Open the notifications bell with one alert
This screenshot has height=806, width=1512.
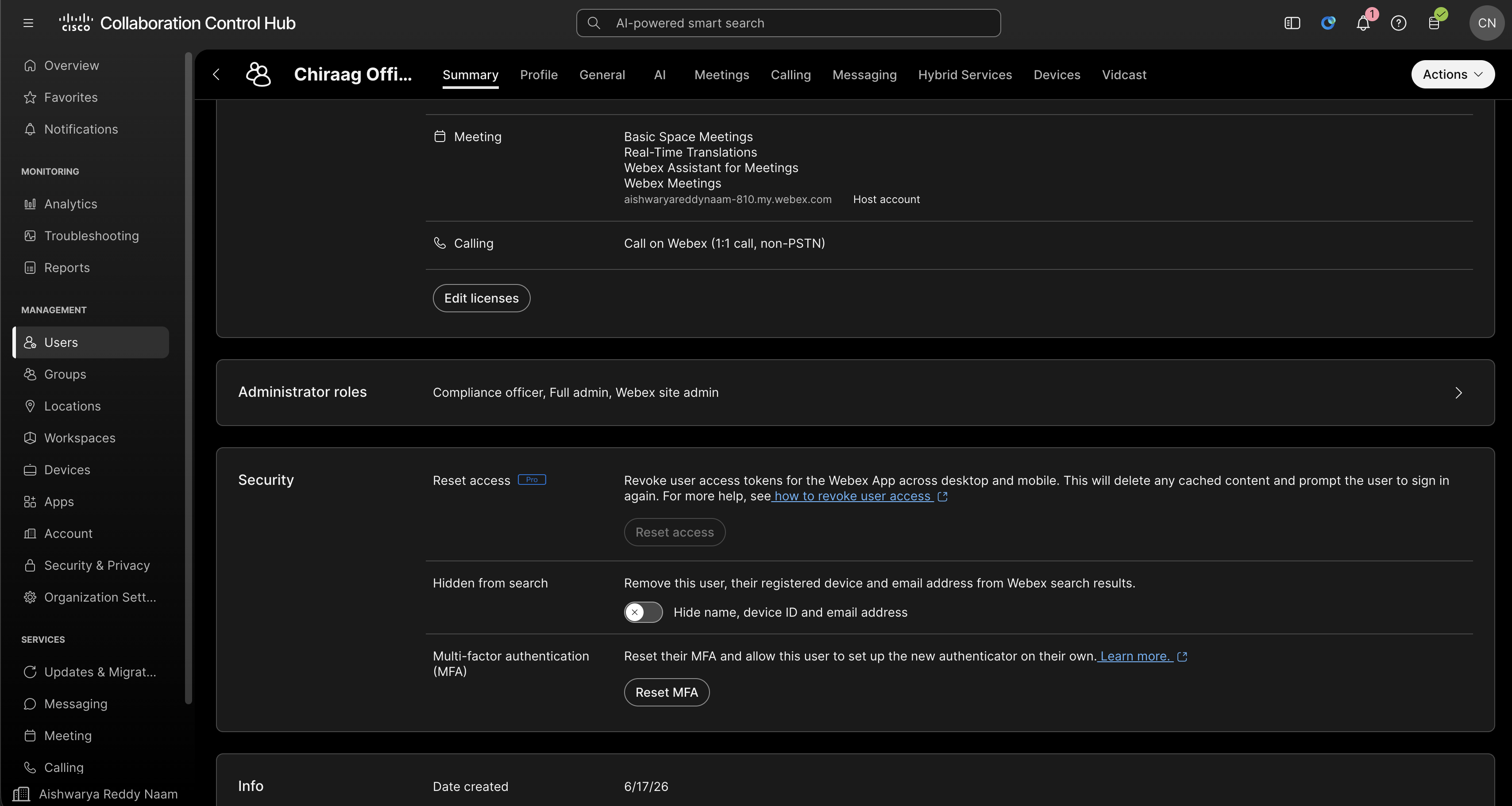[x=1363, y=23]
